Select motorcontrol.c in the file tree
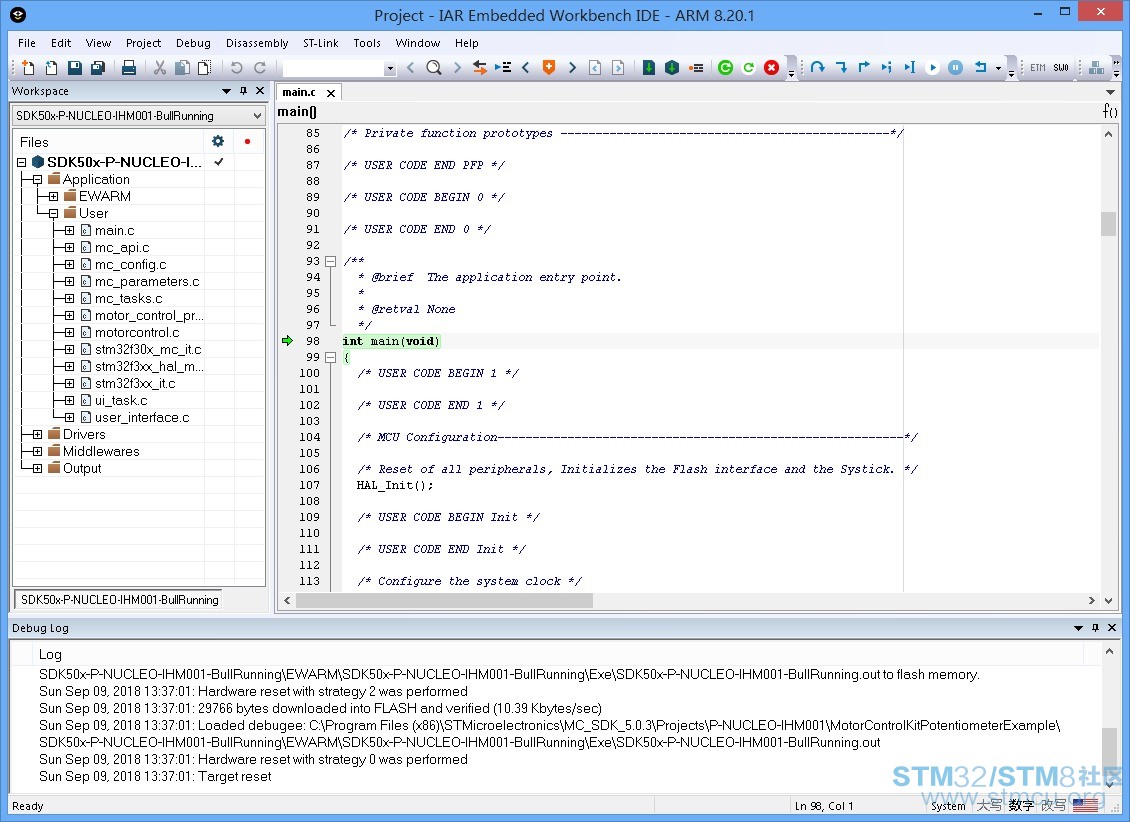This screenshot has width=1130, height=822. (137, 332)
